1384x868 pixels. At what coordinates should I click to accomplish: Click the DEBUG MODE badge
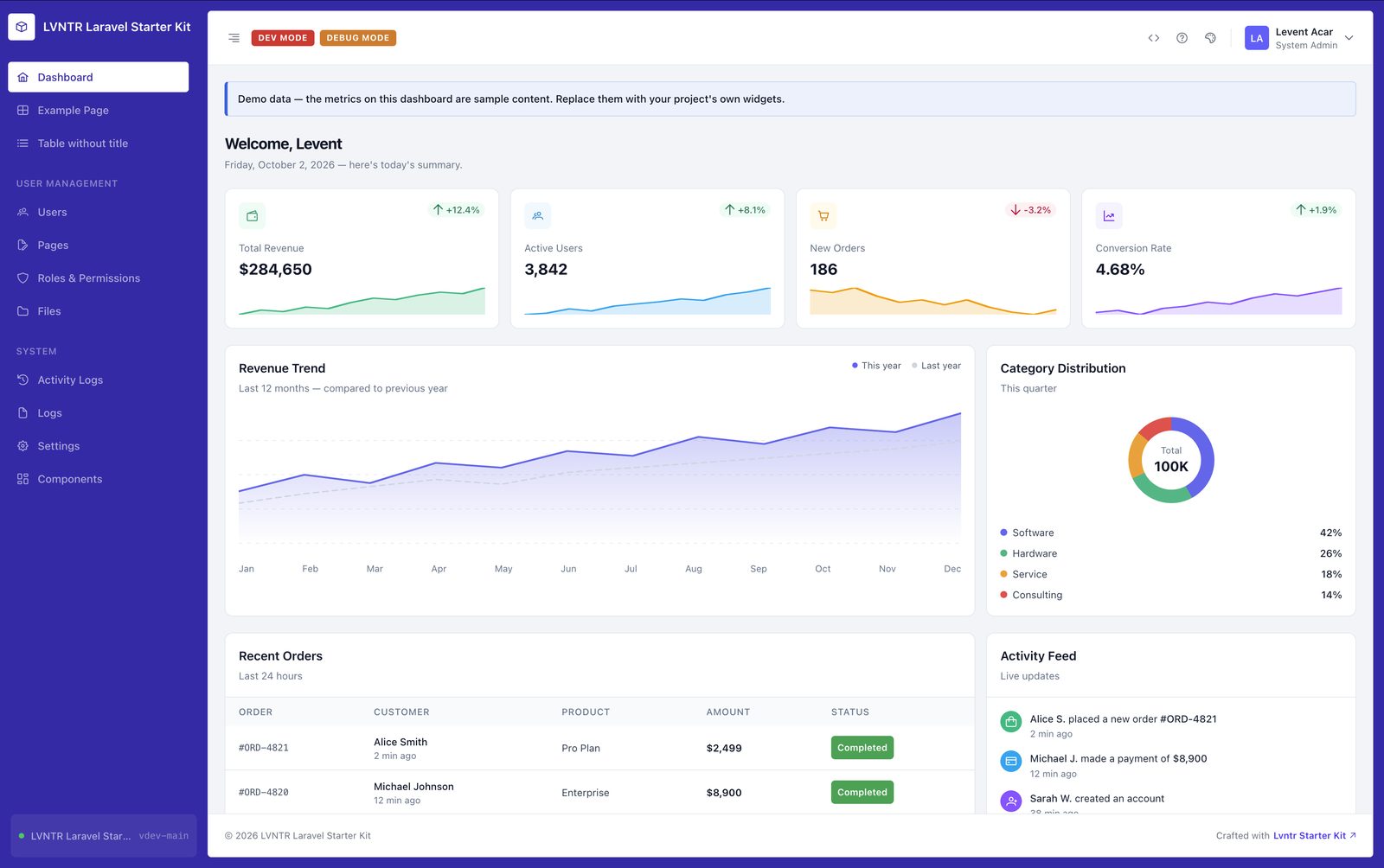click(x=358, y=38)
